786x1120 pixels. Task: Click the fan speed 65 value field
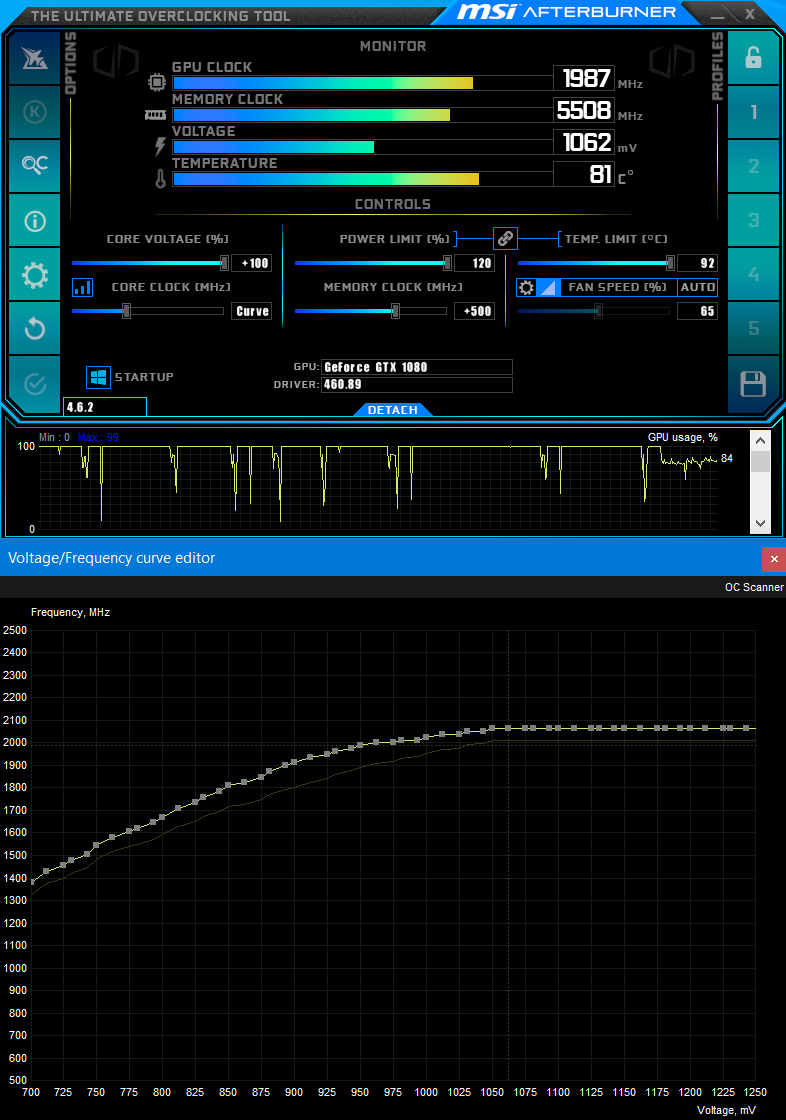tap(697, 311)
